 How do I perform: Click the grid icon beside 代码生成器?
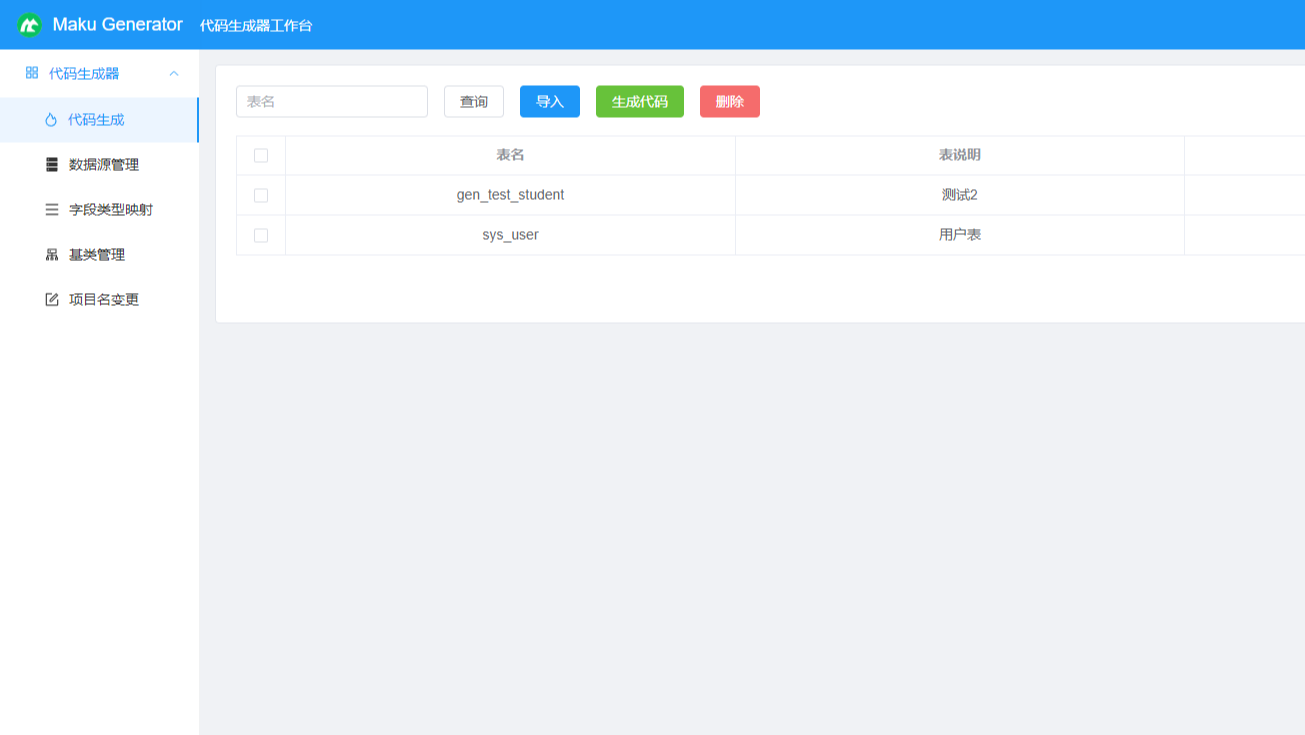(32, 73)
